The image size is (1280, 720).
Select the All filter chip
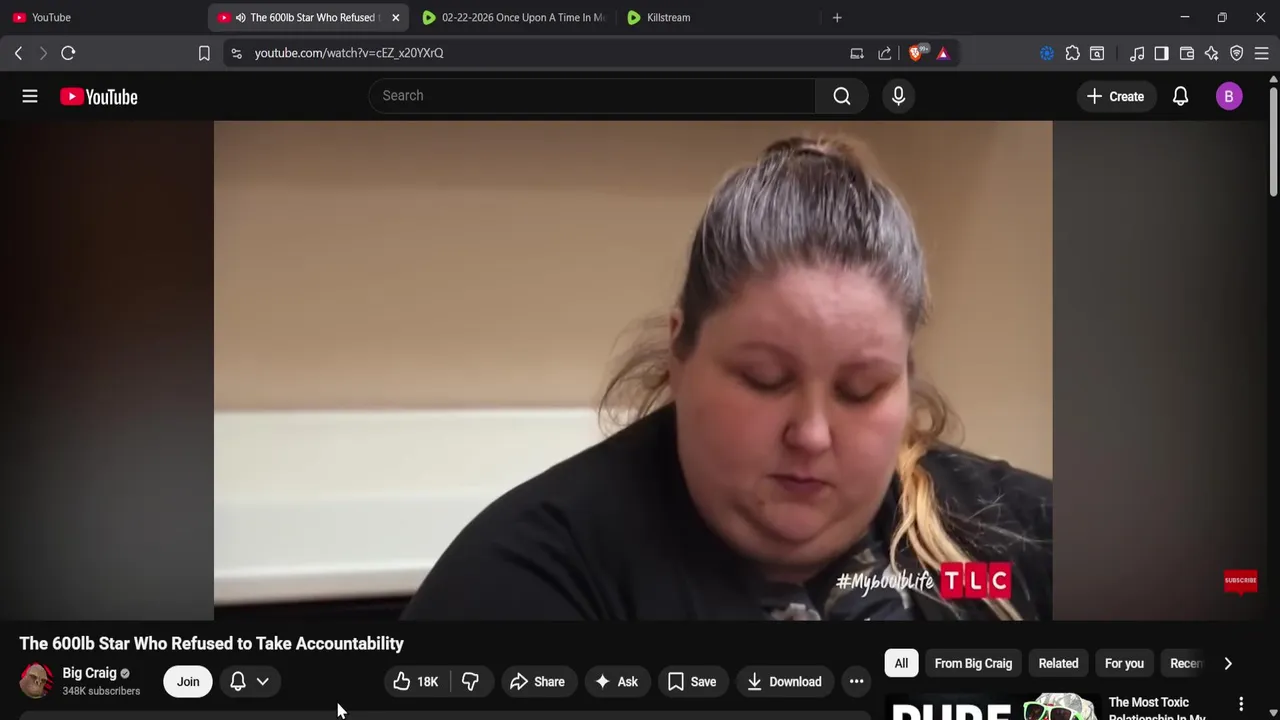tap(901, 663)
